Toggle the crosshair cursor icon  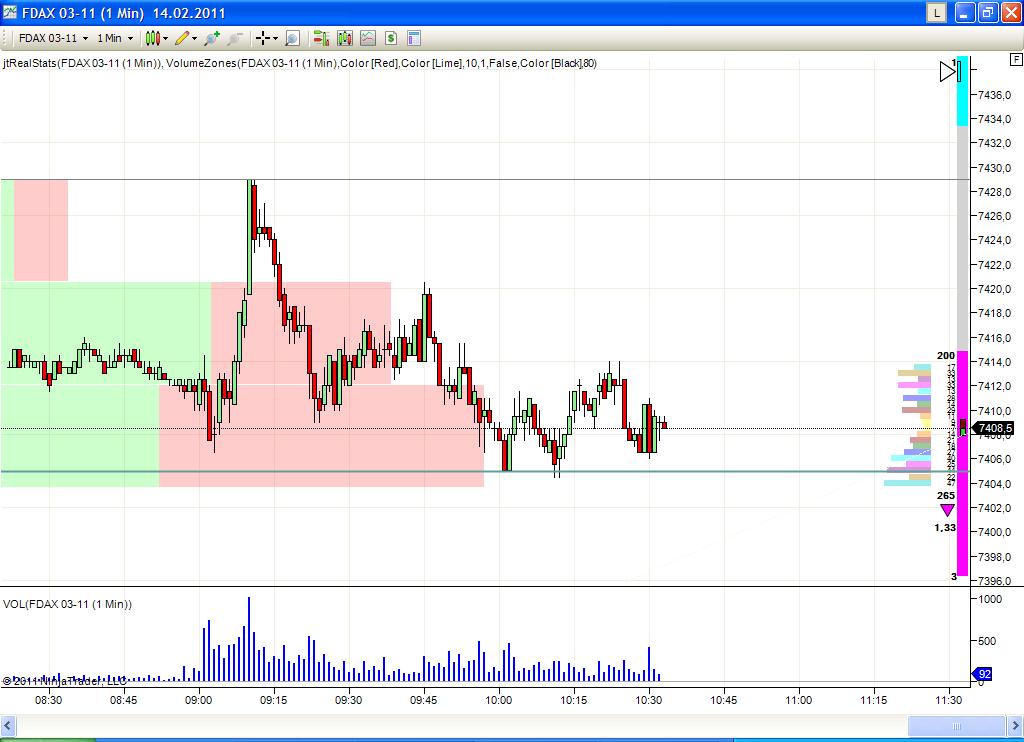[x=263, y=39]
